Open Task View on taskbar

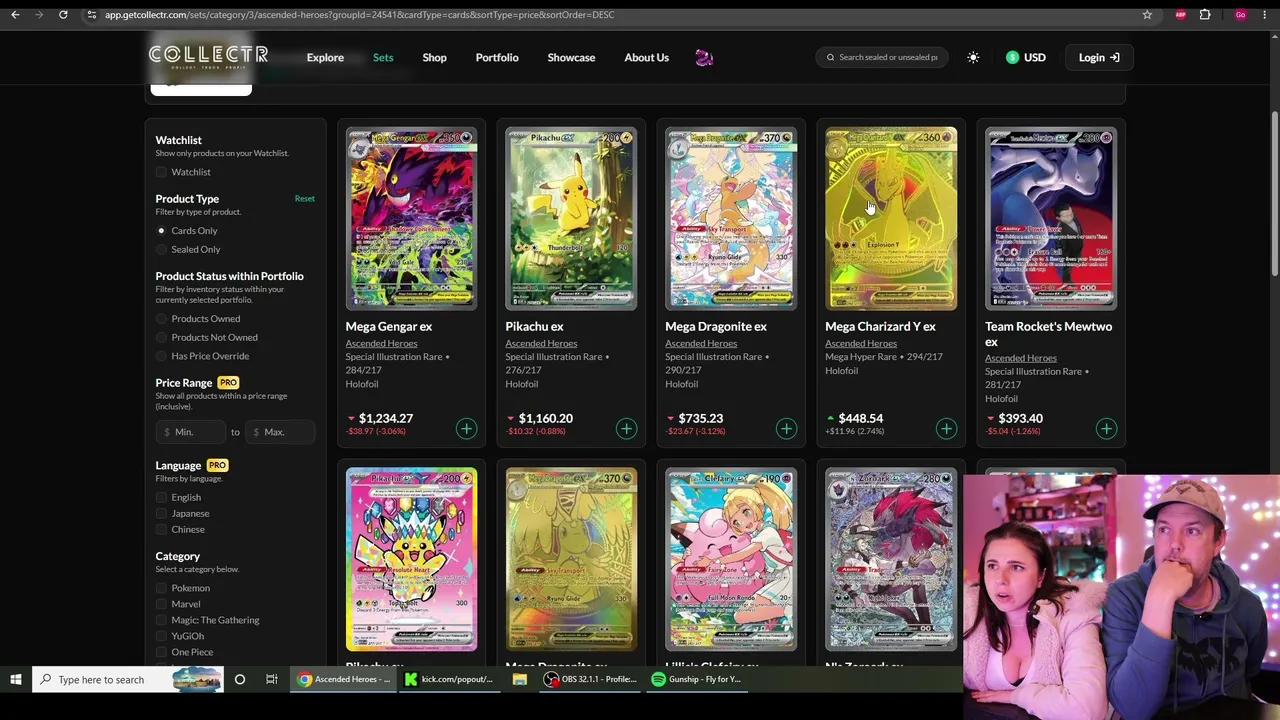click(x=271, y=680)
